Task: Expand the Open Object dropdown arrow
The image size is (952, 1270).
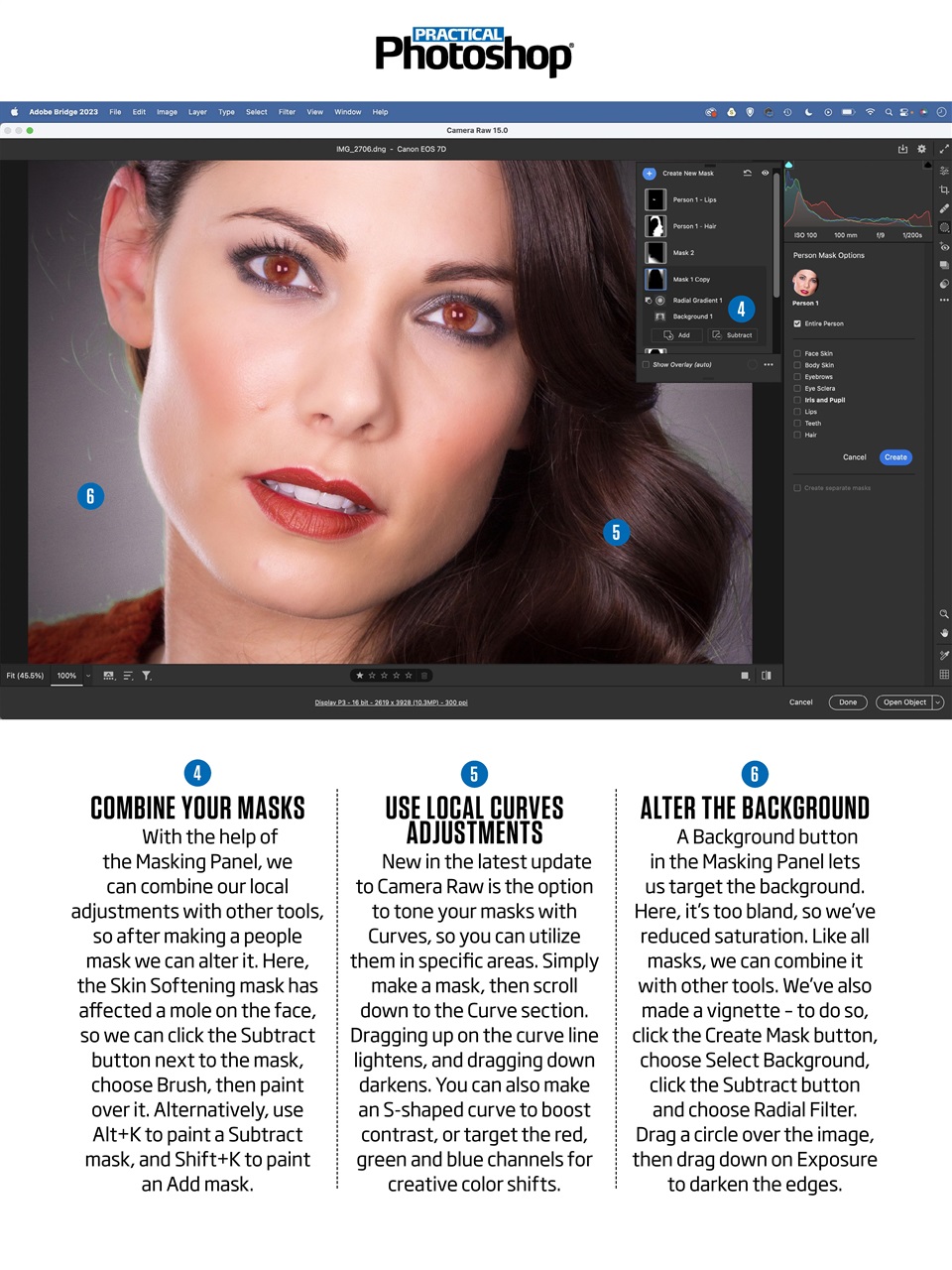Action: [938, 701]
